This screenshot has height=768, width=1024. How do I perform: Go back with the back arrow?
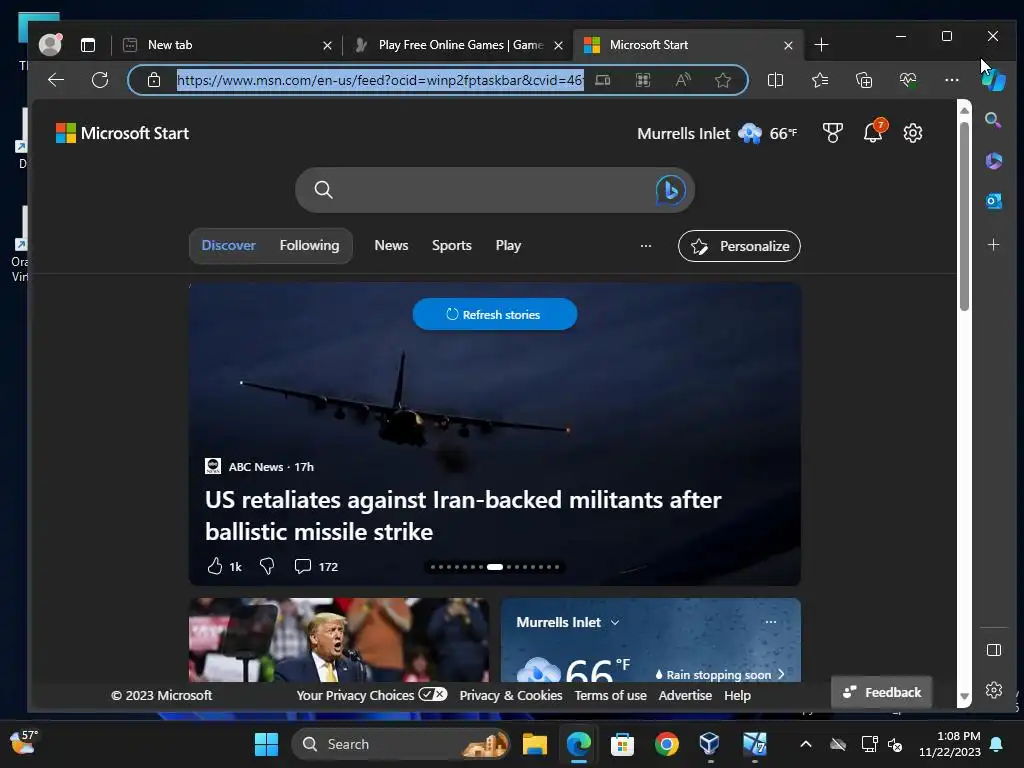[56, 80]
